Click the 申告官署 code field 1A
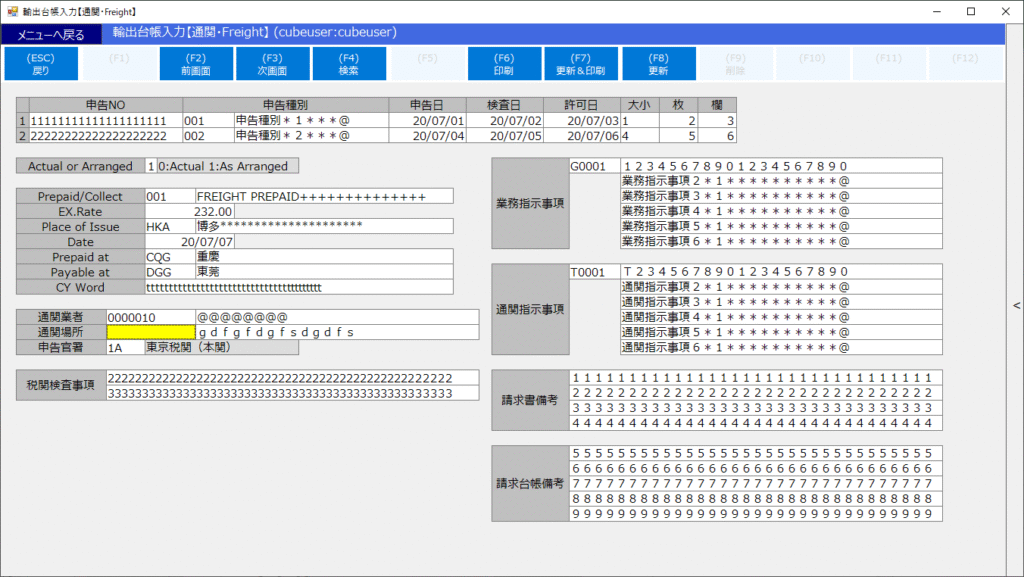Image resolution: width=1024 pixels, height=577 pixels. [124, 348]
